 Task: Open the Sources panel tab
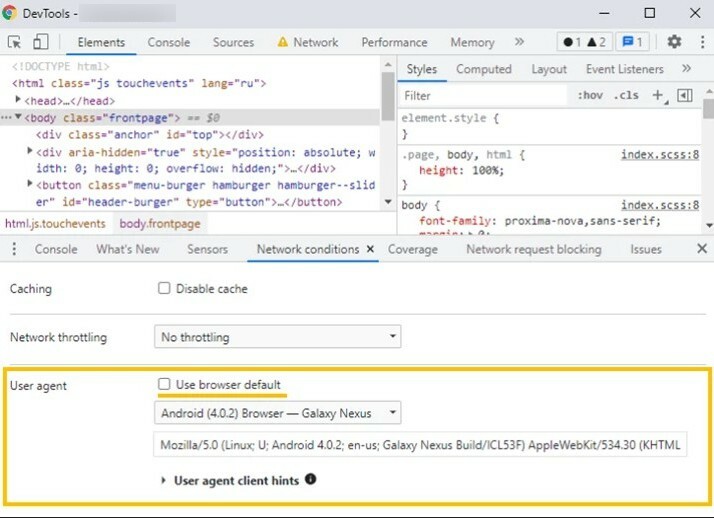pos(233,42)
